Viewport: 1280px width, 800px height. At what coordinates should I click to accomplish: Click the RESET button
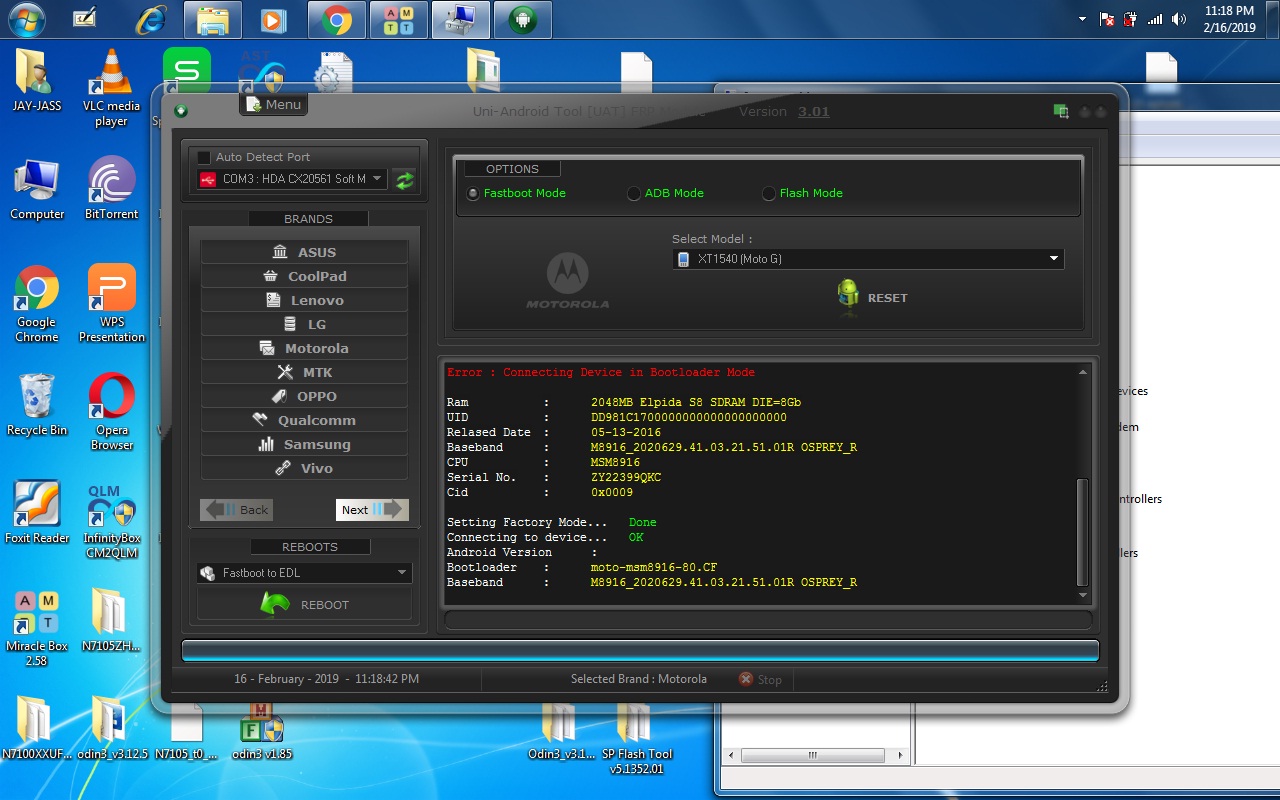pyautogui.click(x=872, y=298)
